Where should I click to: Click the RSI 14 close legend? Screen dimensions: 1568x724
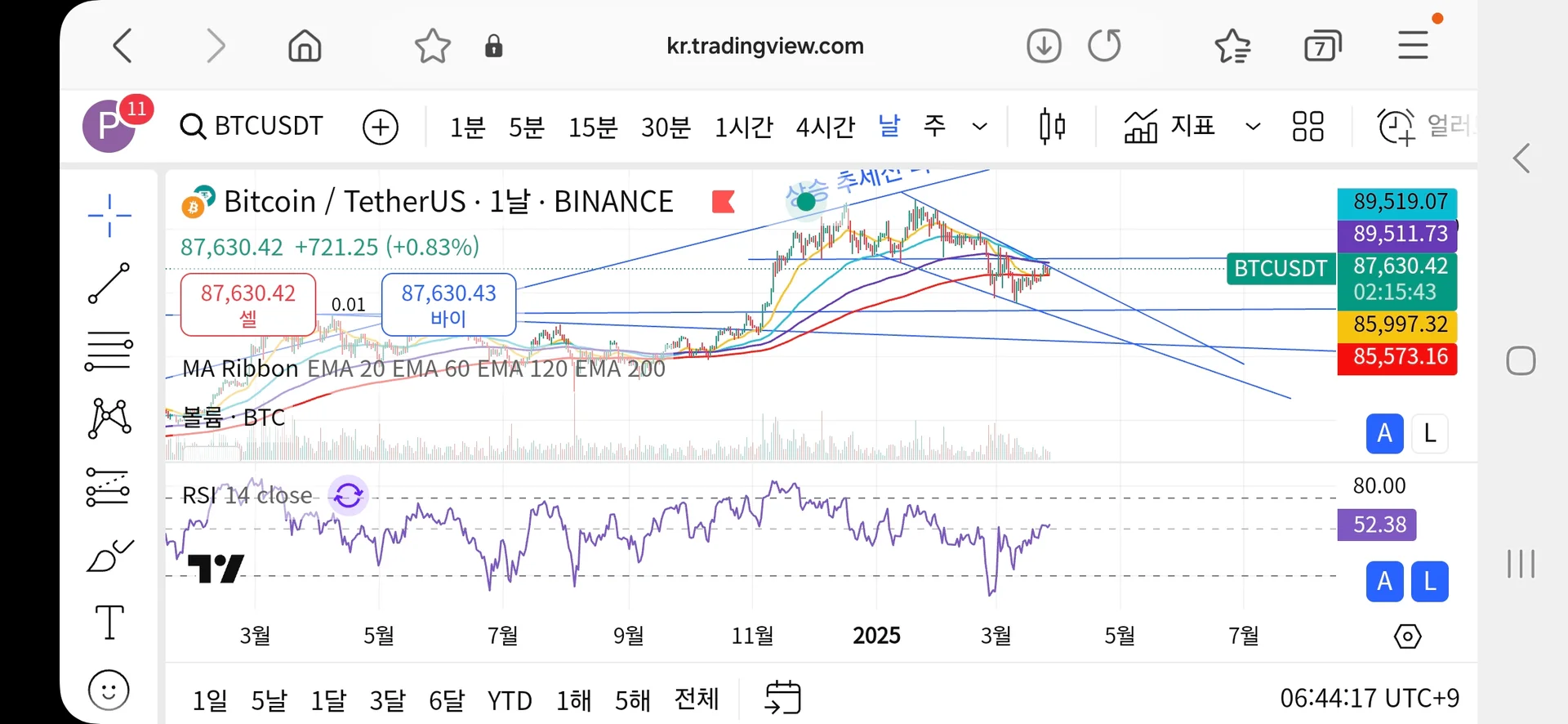(247, 495)
